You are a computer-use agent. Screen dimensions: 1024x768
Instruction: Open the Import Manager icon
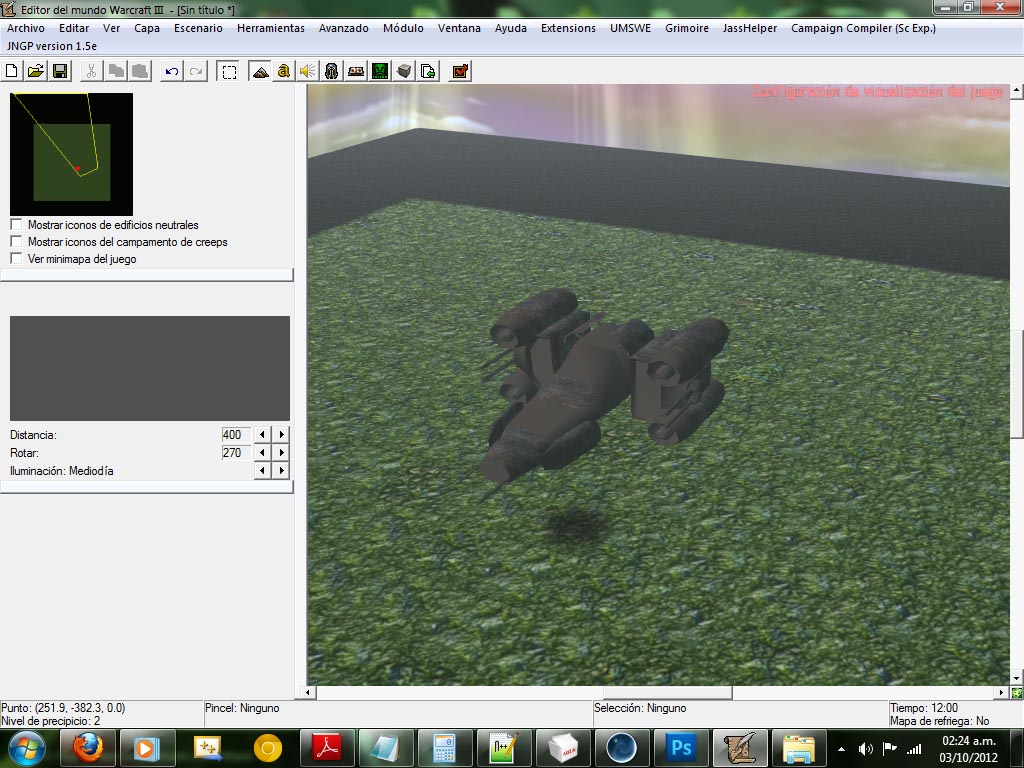tap(428, 71)
